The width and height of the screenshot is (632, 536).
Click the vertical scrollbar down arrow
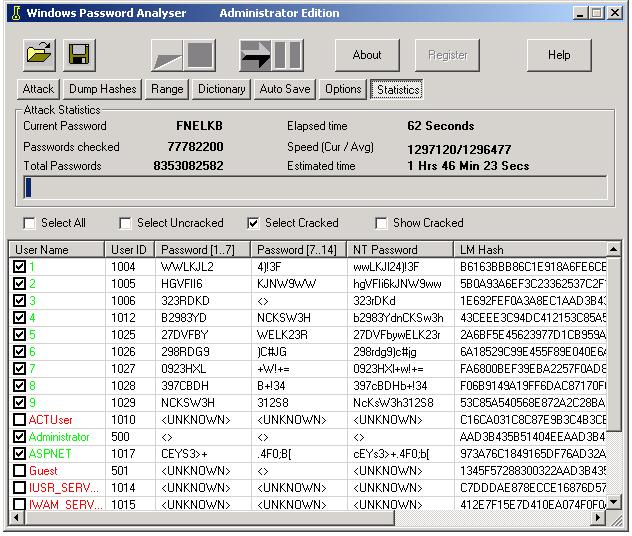(613, 502)
